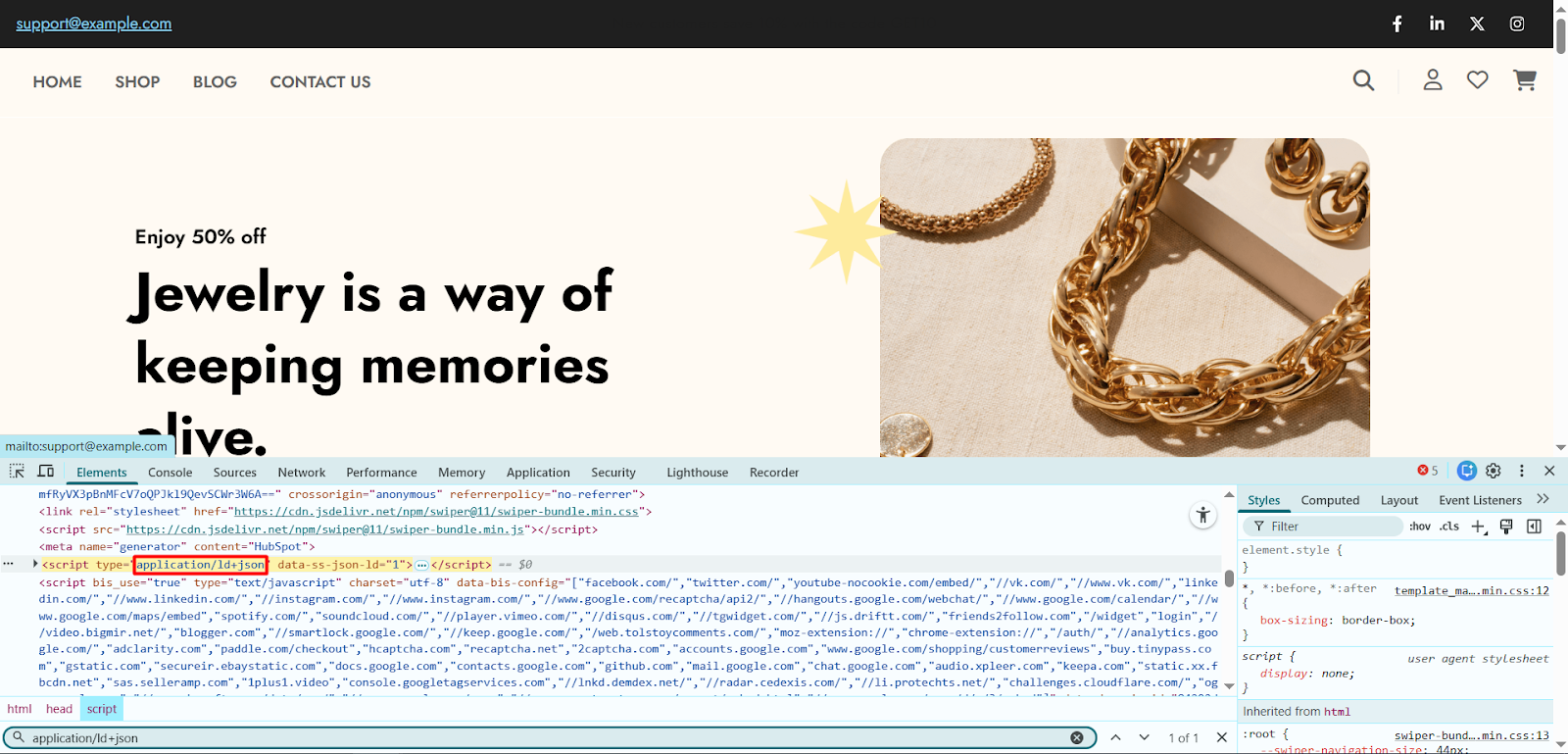
Task: Open the Facebook social icon
Action: [1397, 24]
